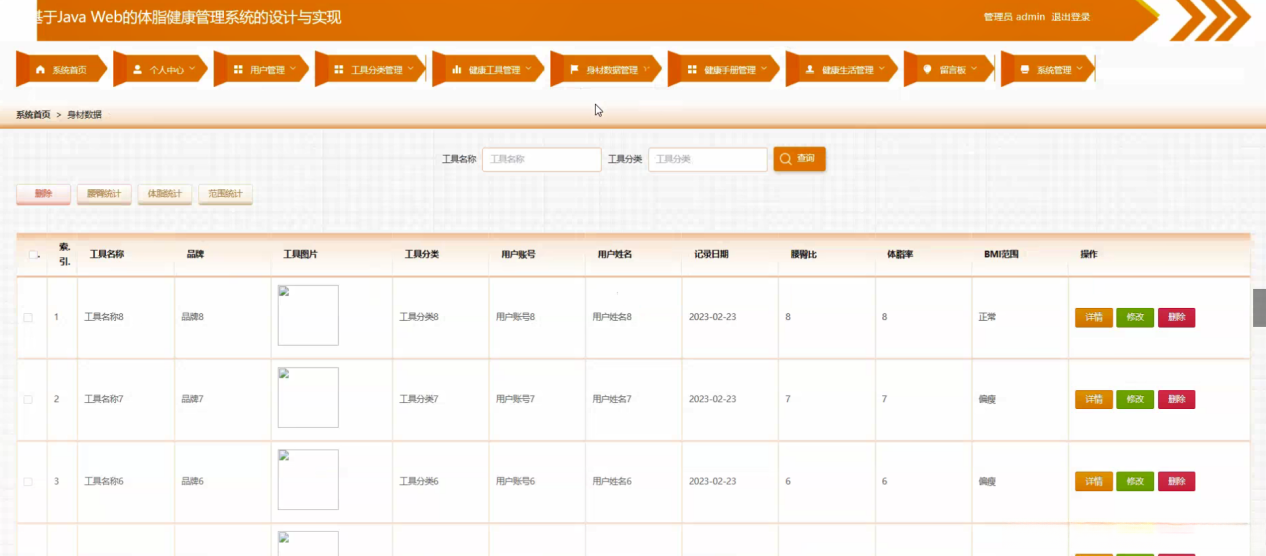Click the 查询 search button
The image size is (1266, 556).
coord(799,159)
